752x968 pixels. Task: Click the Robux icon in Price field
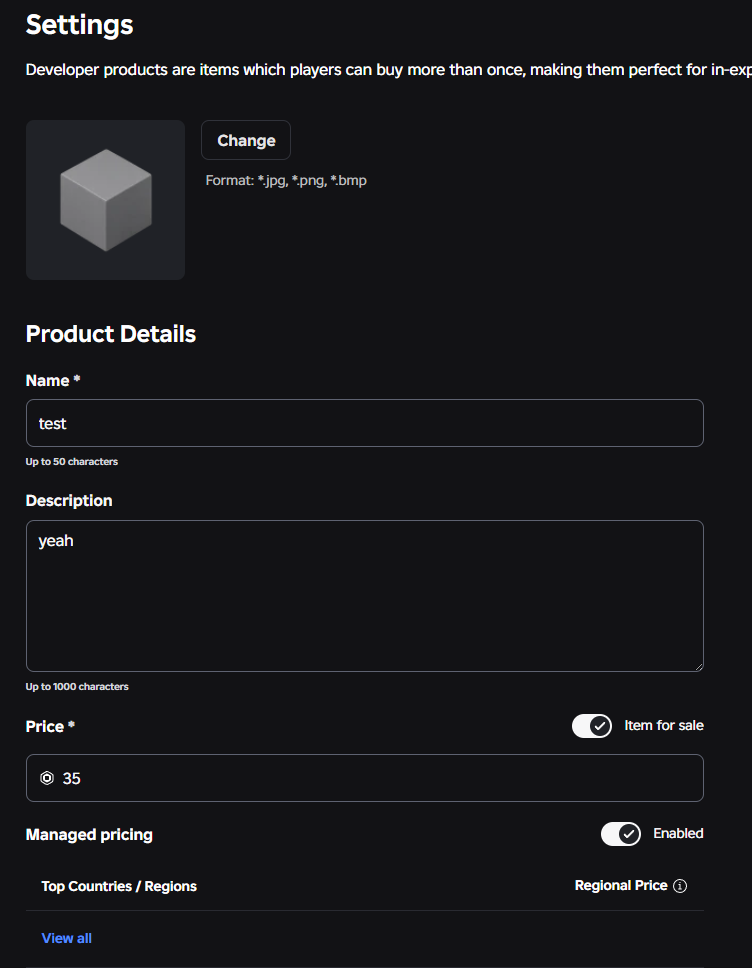(x=47, y=778)
